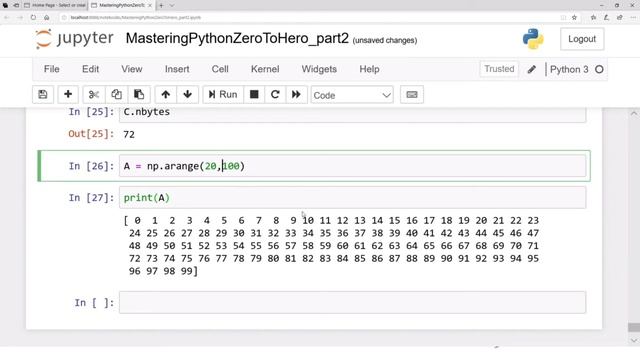Viewport: 640px width, 360px height.
Task: Click the In [27] prompt label
Action: click(91, 198)
